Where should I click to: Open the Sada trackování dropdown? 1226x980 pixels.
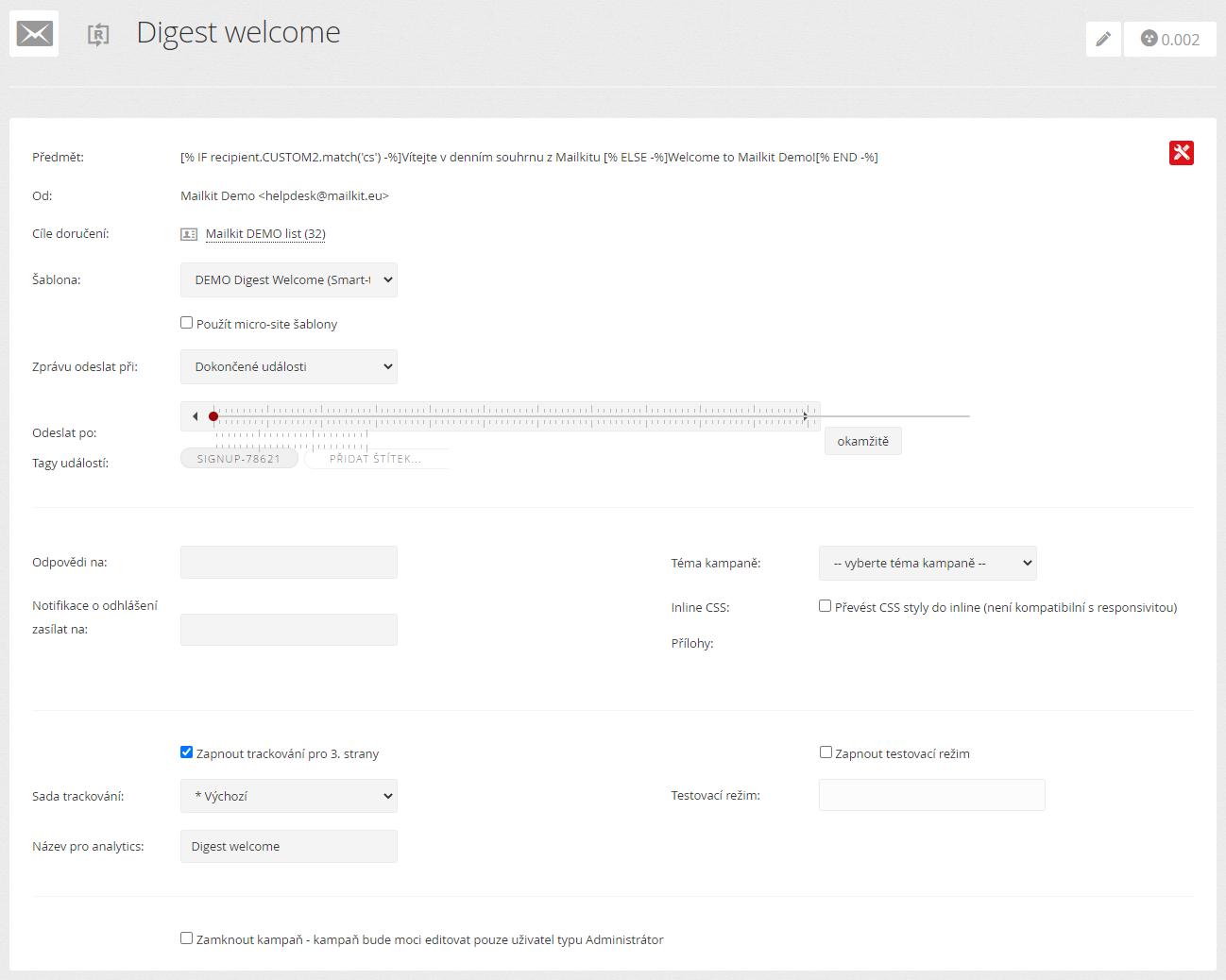289,796
